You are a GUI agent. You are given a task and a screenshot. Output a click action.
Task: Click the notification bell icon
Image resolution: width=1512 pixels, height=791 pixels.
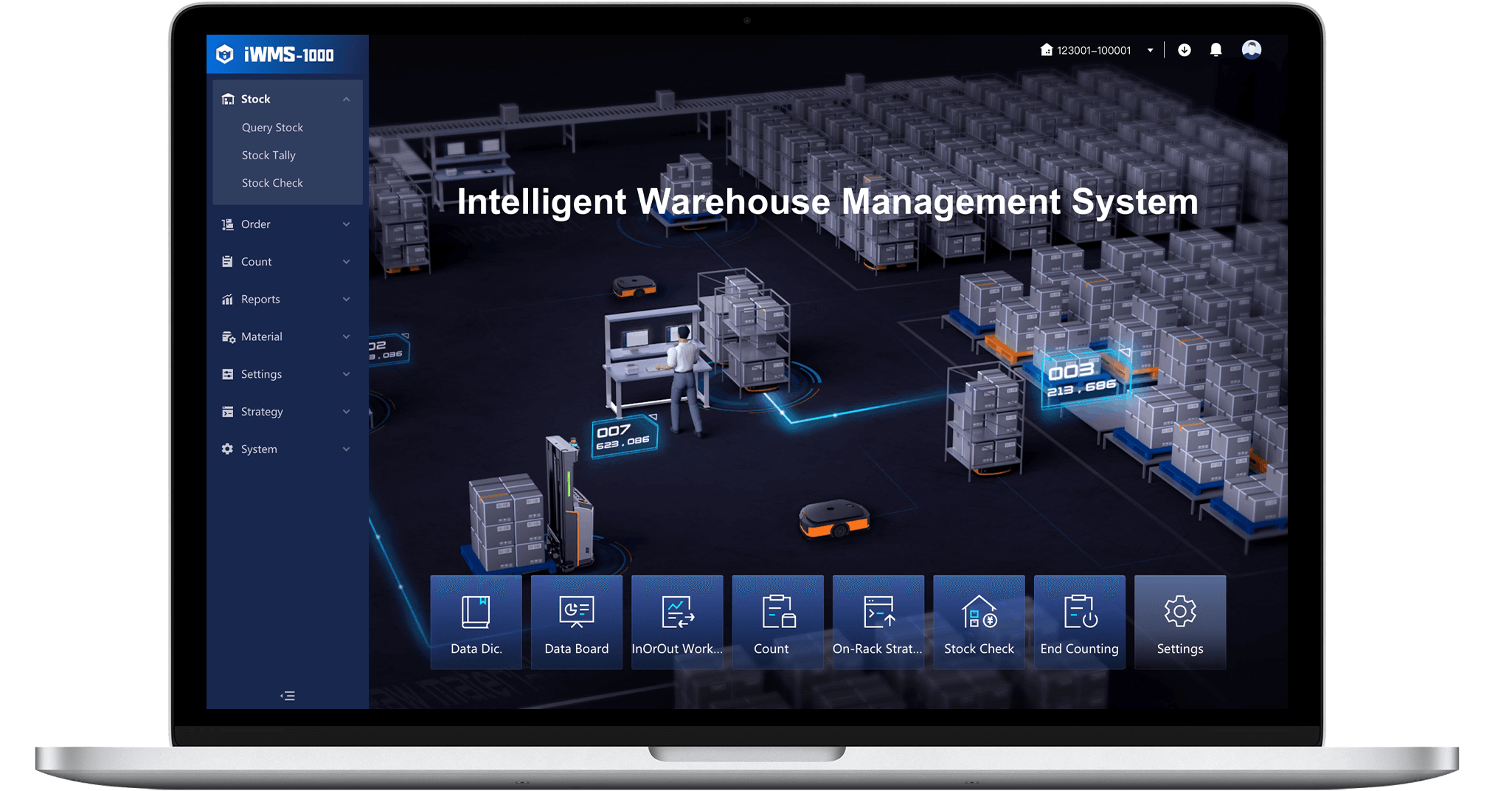pyautogui.click(x=1216, y=50)
